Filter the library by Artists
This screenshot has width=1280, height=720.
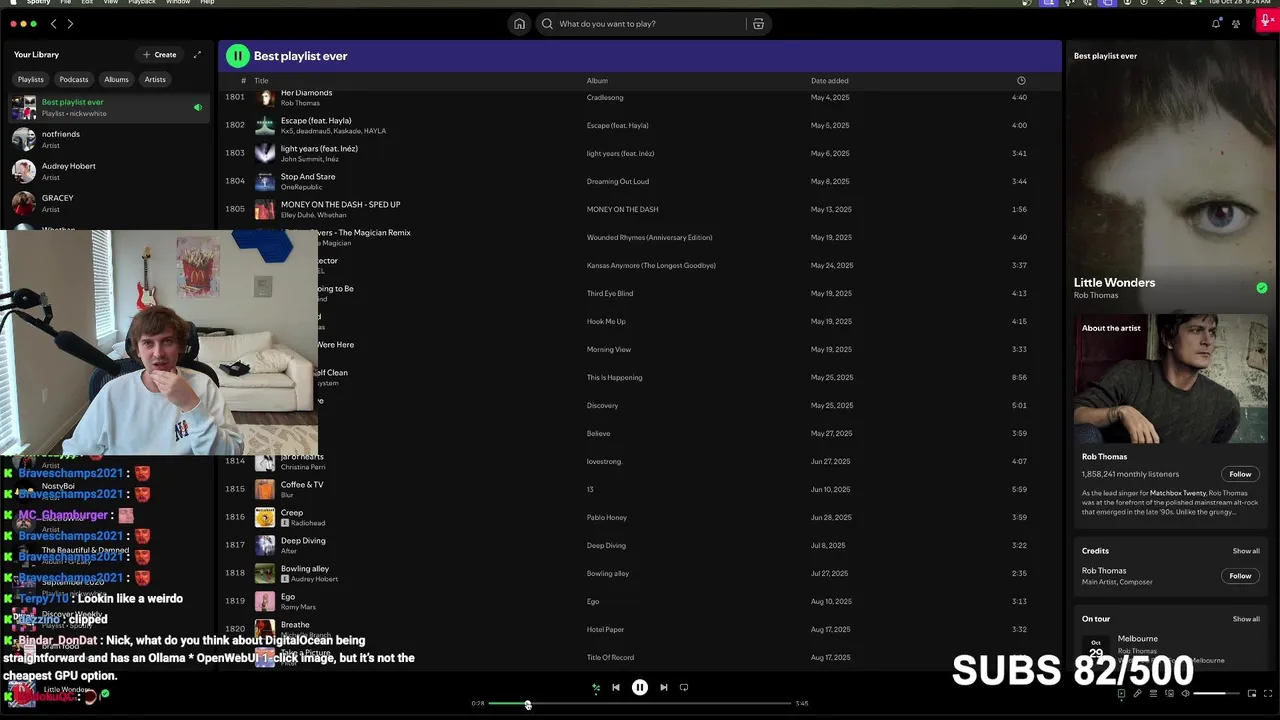pyautogui.click(x=155, y=79)
